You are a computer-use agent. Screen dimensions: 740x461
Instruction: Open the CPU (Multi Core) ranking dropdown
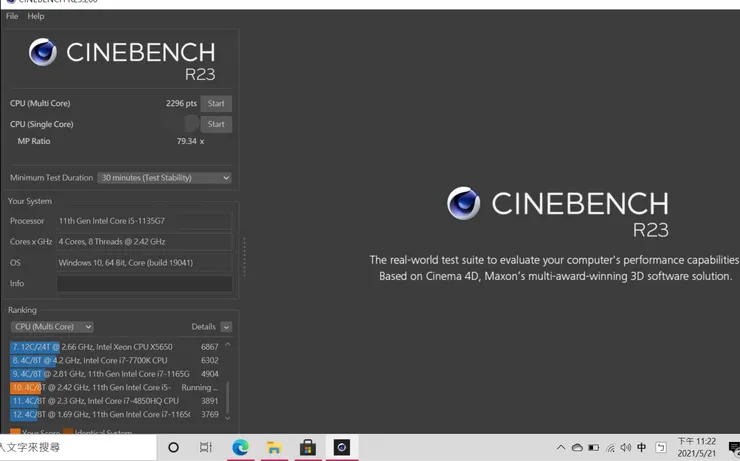click(x=52, y=327)
